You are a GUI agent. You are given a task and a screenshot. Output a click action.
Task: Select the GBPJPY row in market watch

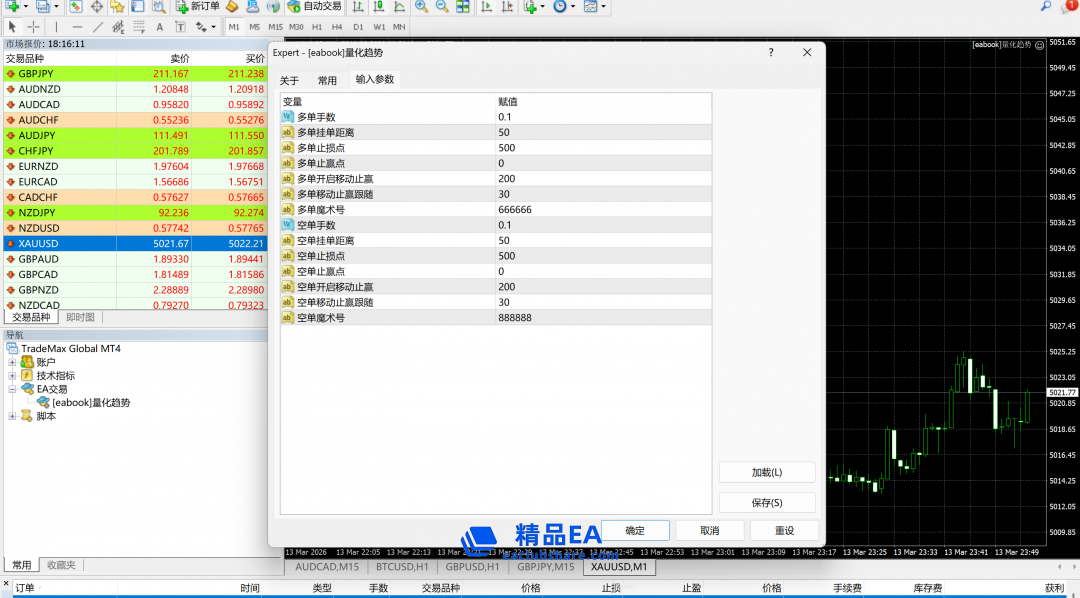(x=60, y=74)
